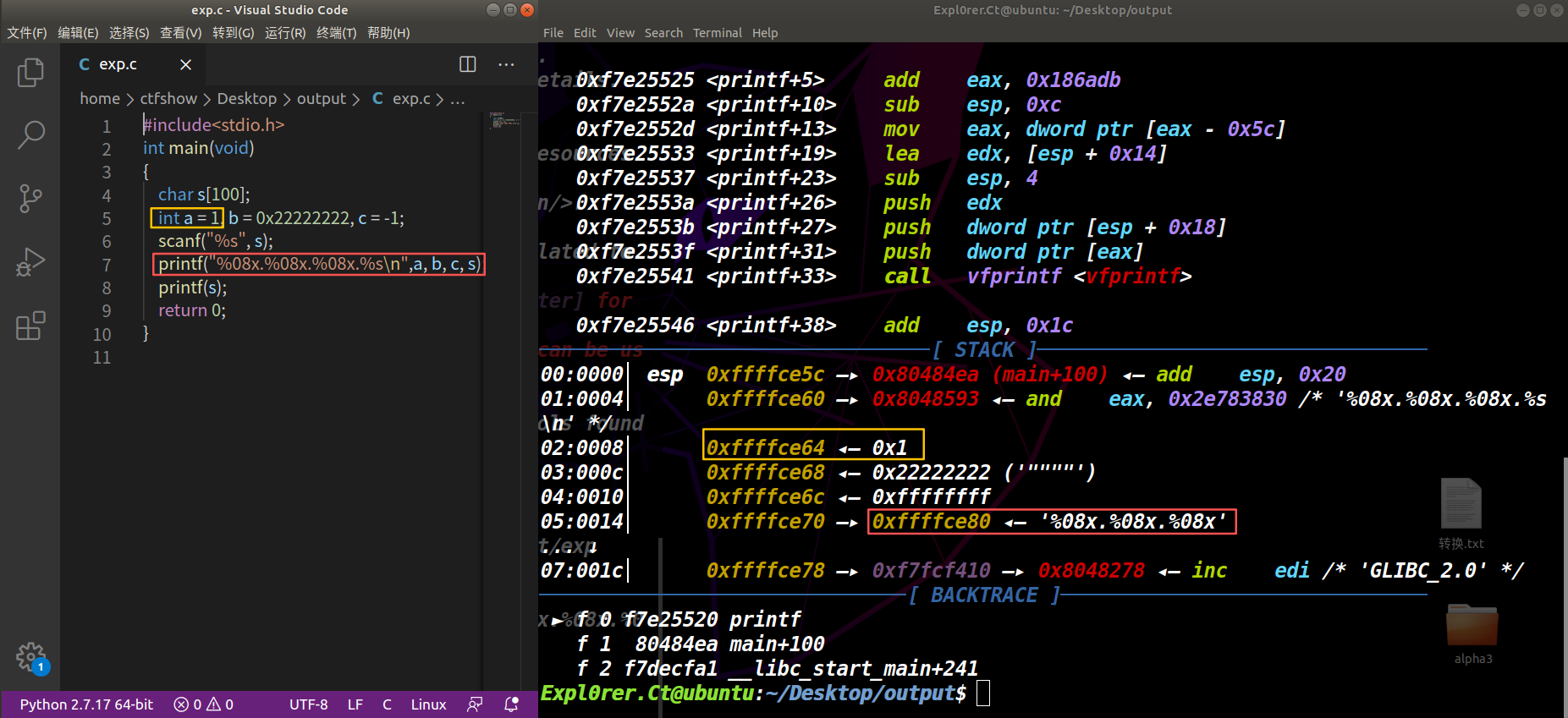
Task: Open the Terminal menu in terminal window
Action: click(x=717, y=33)
